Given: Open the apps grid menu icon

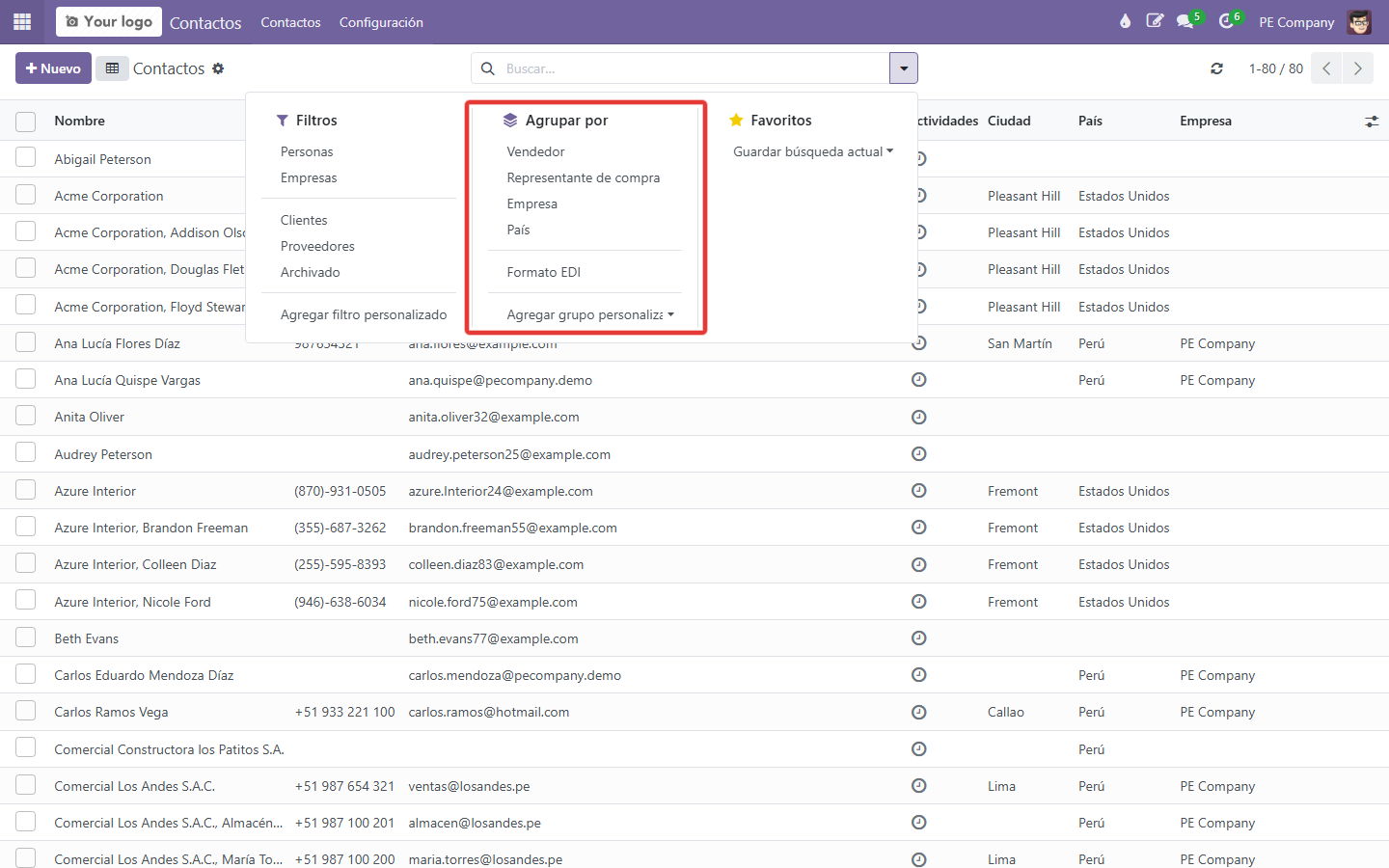Looking at the screenshot, I should click(x=22, y=21).
